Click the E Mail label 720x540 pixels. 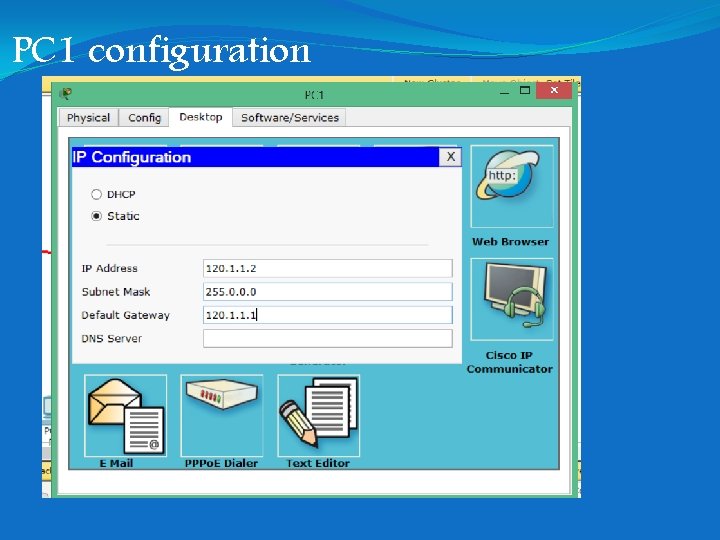[x=116, y=463]
